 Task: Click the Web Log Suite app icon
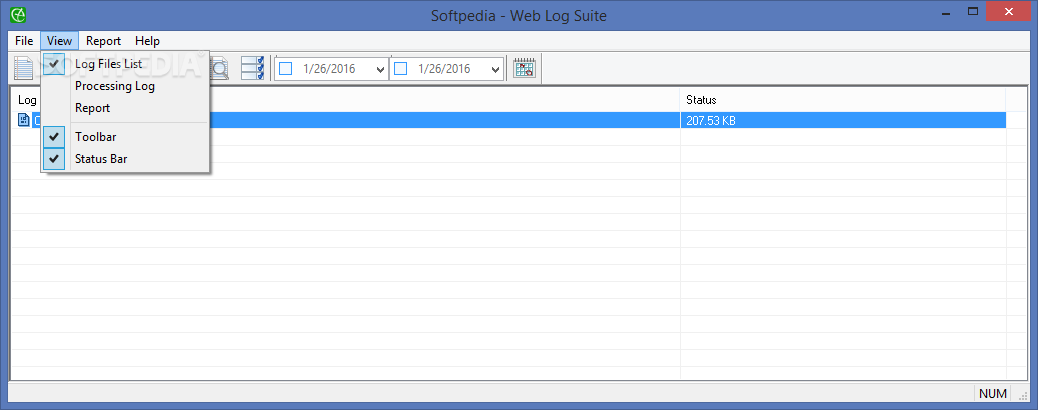(19, 14)
